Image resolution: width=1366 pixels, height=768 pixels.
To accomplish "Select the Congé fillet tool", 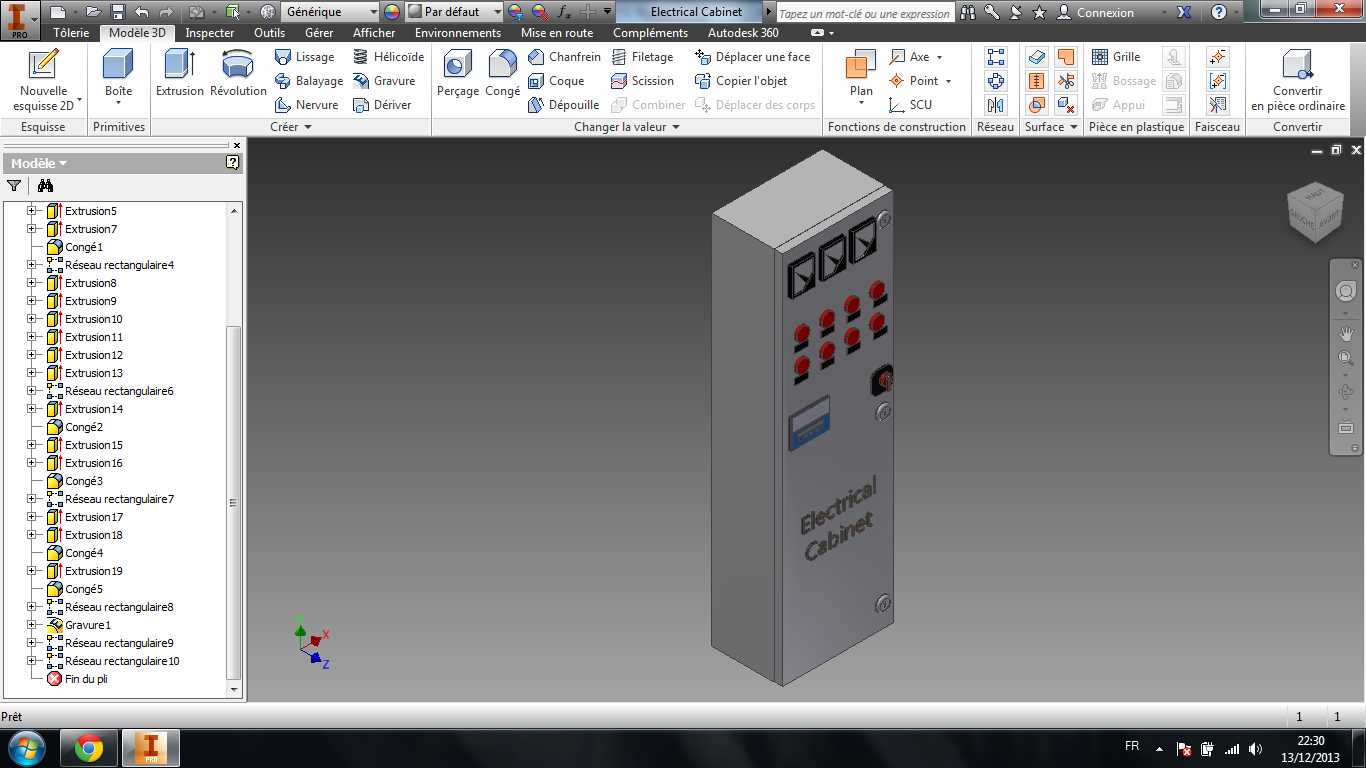I will pos(503,73).
